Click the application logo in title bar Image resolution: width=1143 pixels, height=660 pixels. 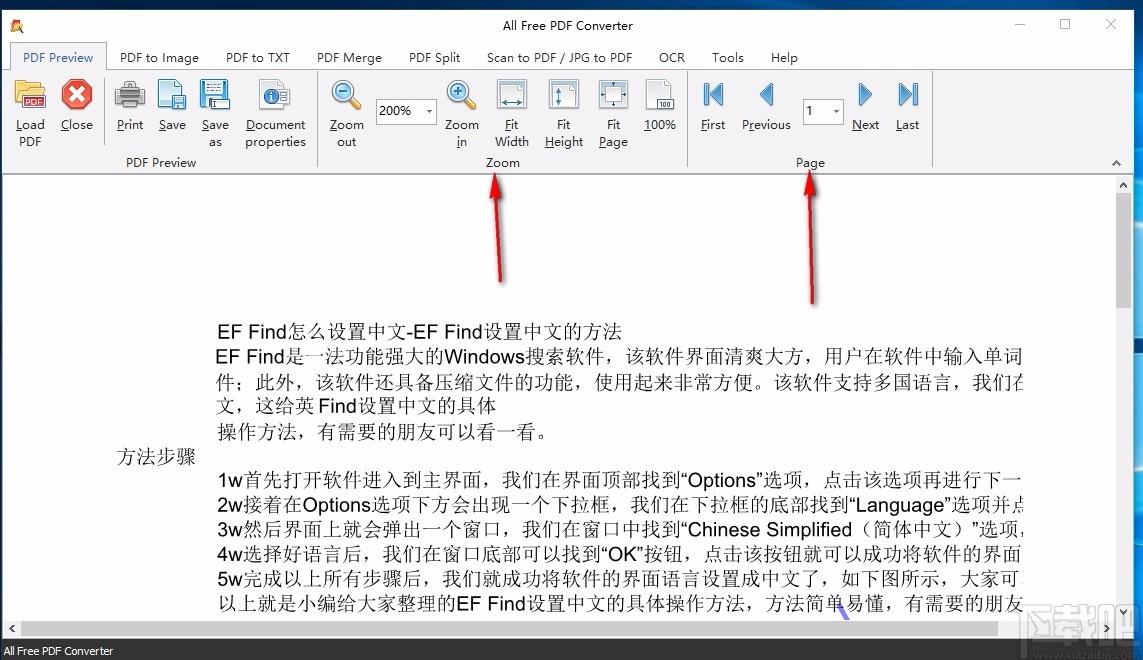[x=17, y=26]
